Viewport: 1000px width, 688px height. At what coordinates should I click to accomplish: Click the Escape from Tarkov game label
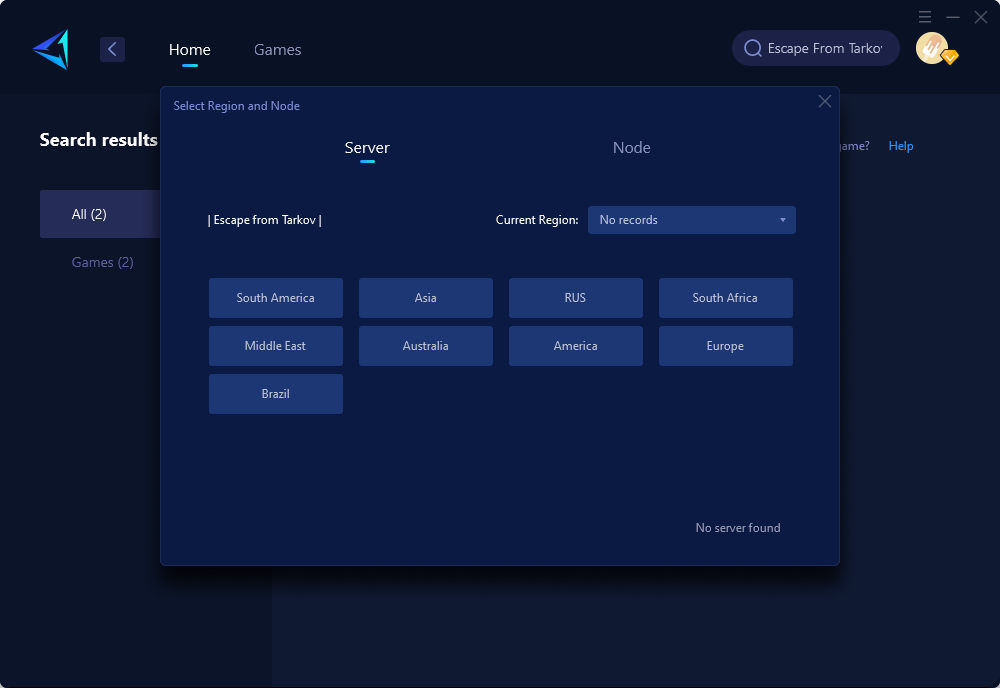[265, 220]
